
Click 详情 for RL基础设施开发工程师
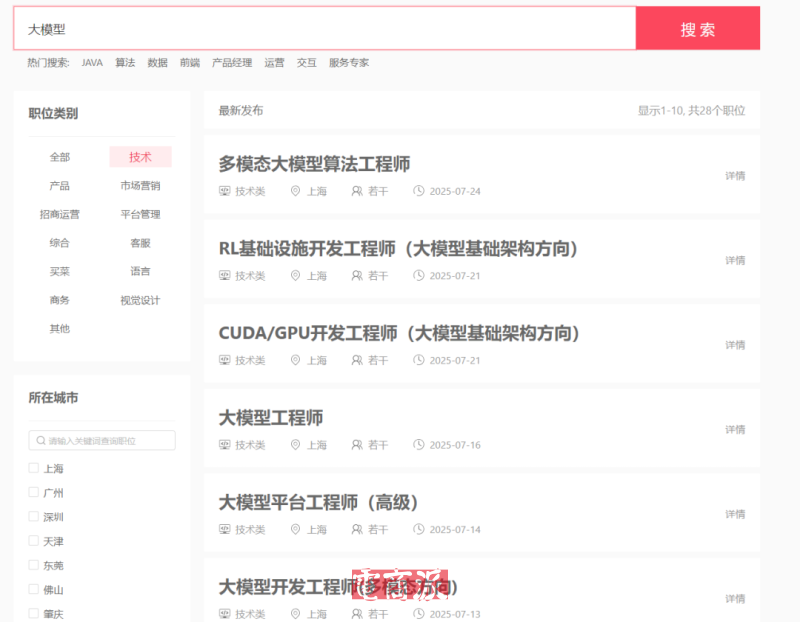(735, 261)
